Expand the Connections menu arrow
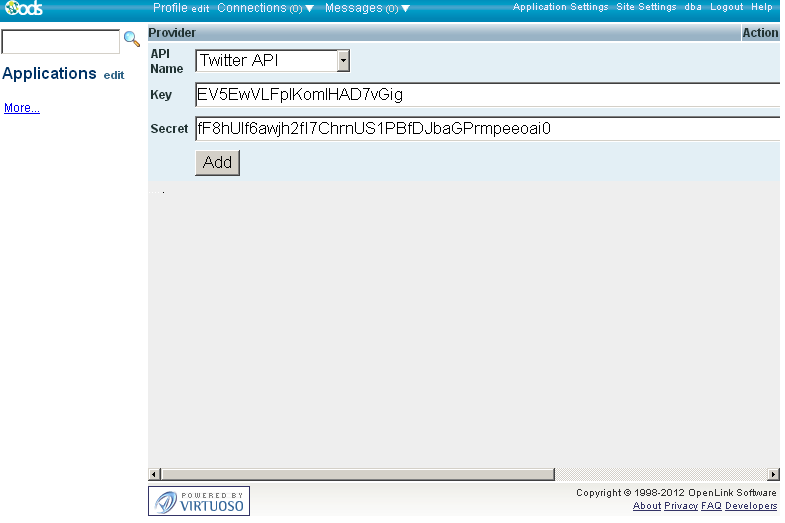This screenshot has width=785, height=523. (309, 8)
